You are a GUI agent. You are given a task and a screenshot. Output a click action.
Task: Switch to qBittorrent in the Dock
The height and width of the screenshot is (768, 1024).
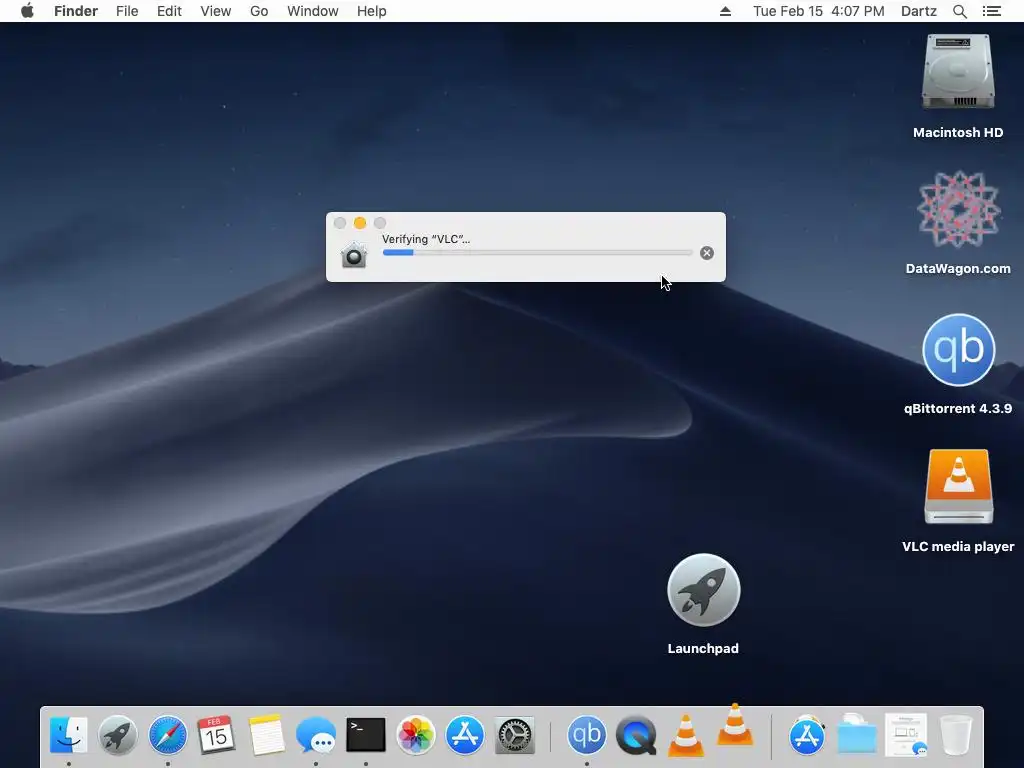pyautogui.click(x=586, y=735)
